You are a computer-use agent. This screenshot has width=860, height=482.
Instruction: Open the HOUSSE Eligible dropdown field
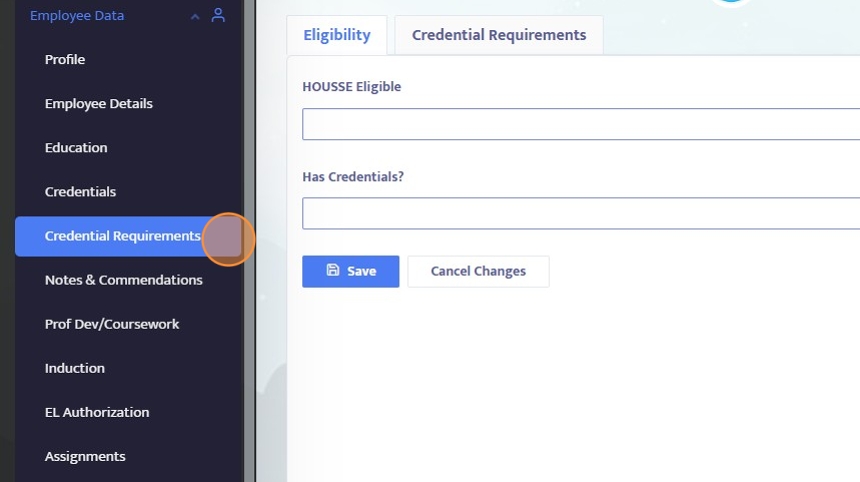pyautogui.click(x=580, y=124)
